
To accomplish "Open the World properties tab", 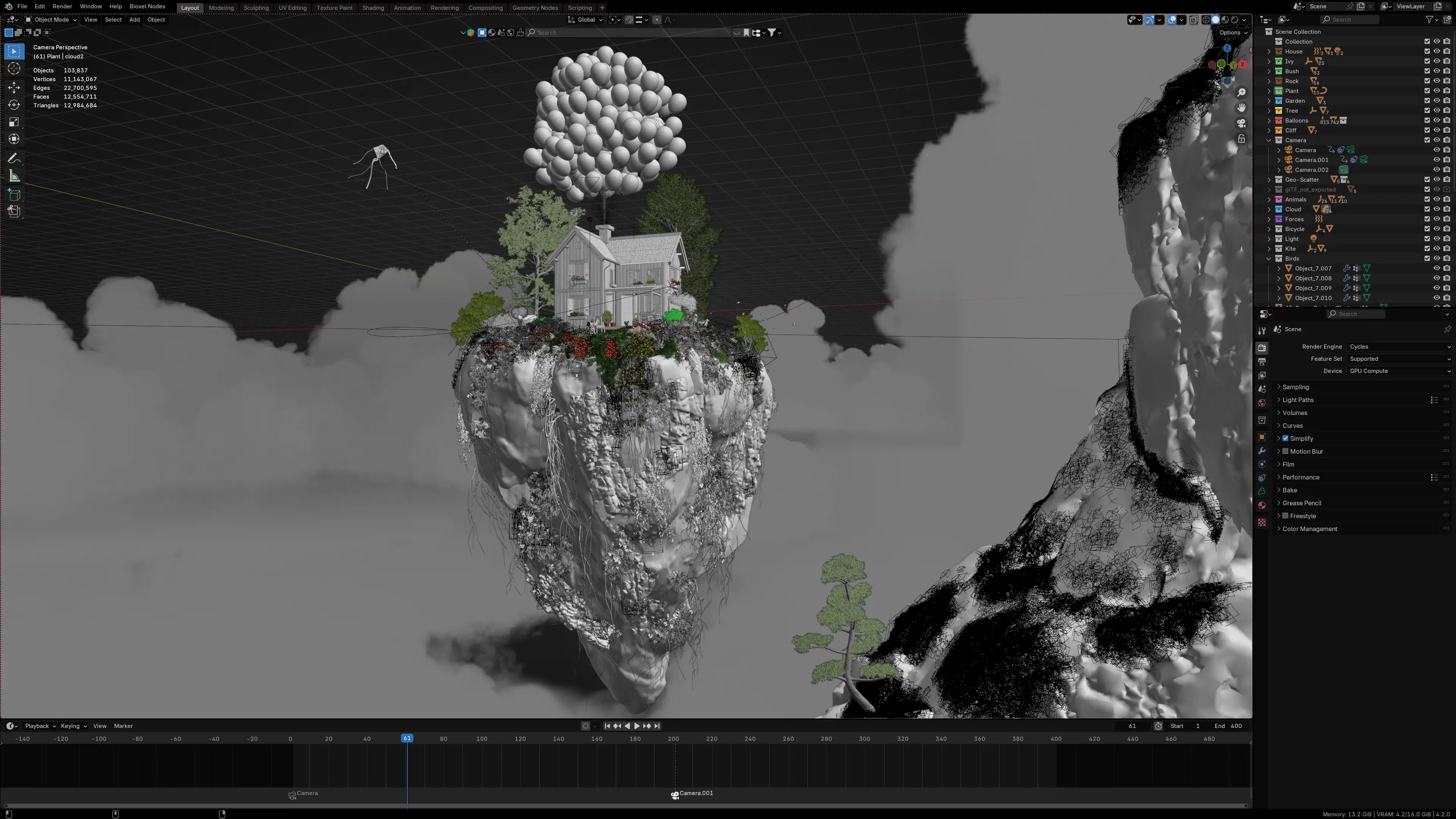I will pyautogui.click(x=1261, y=403).
